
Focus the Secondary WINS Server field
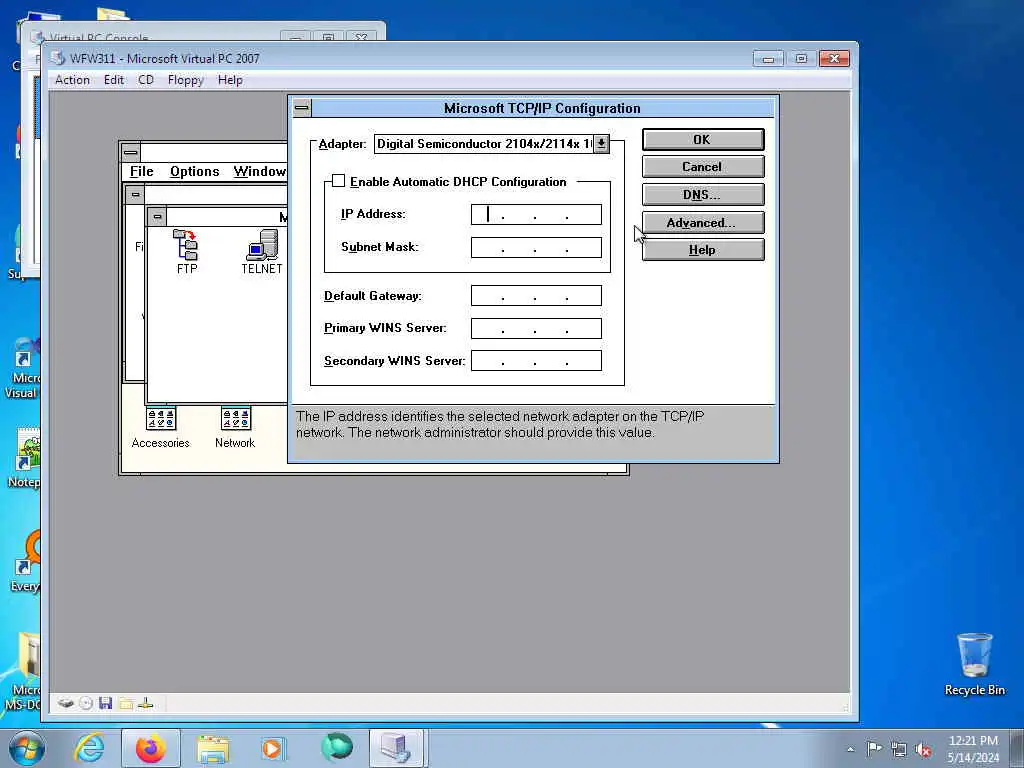(x=536, y=360)
